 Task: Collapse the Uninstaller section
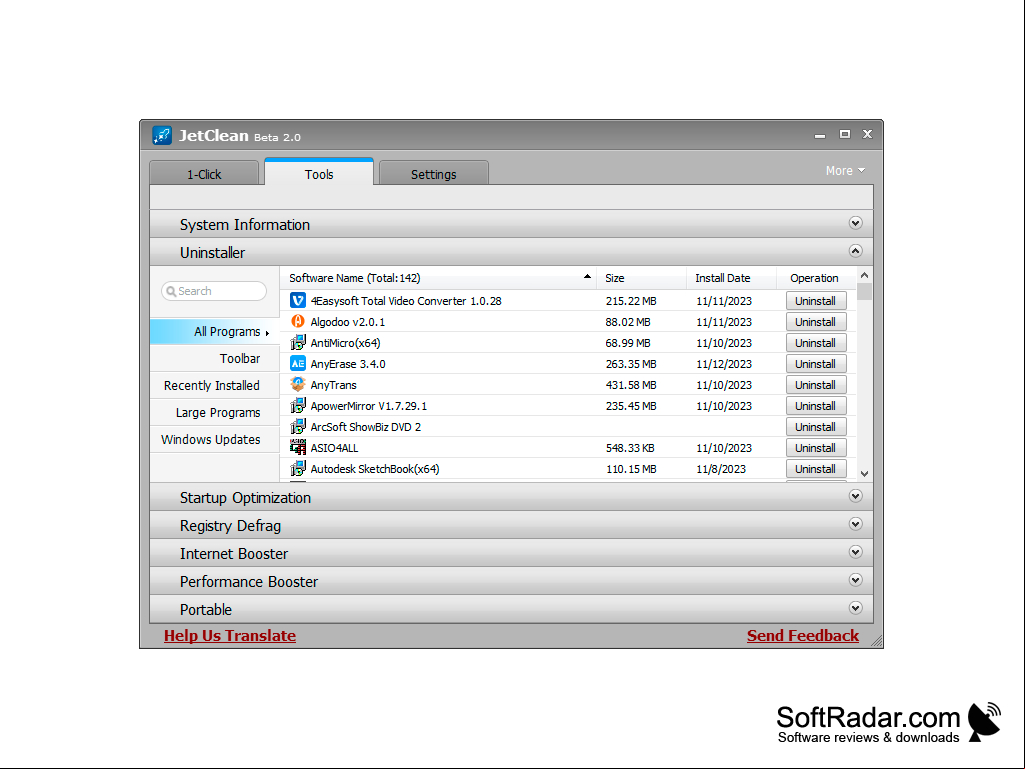[855, 251]
